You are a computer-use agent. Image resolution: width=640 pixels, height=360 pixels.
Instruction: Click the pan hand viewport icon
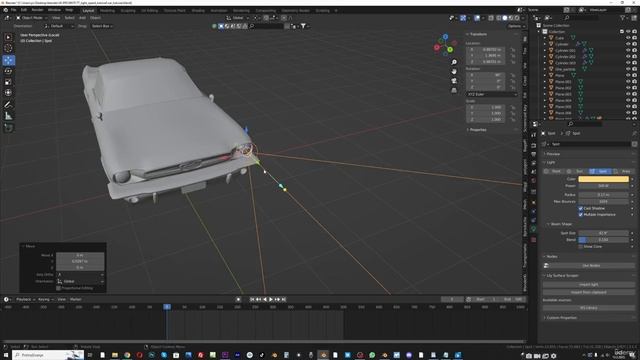point(454,71)
